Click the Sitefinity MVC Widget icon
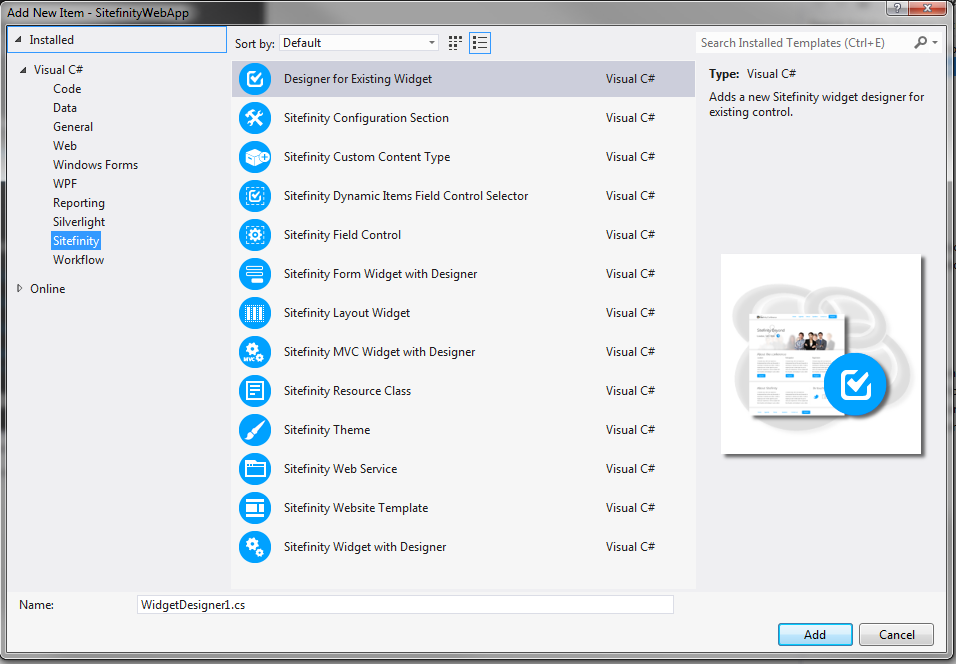 [x=255, y=352]
